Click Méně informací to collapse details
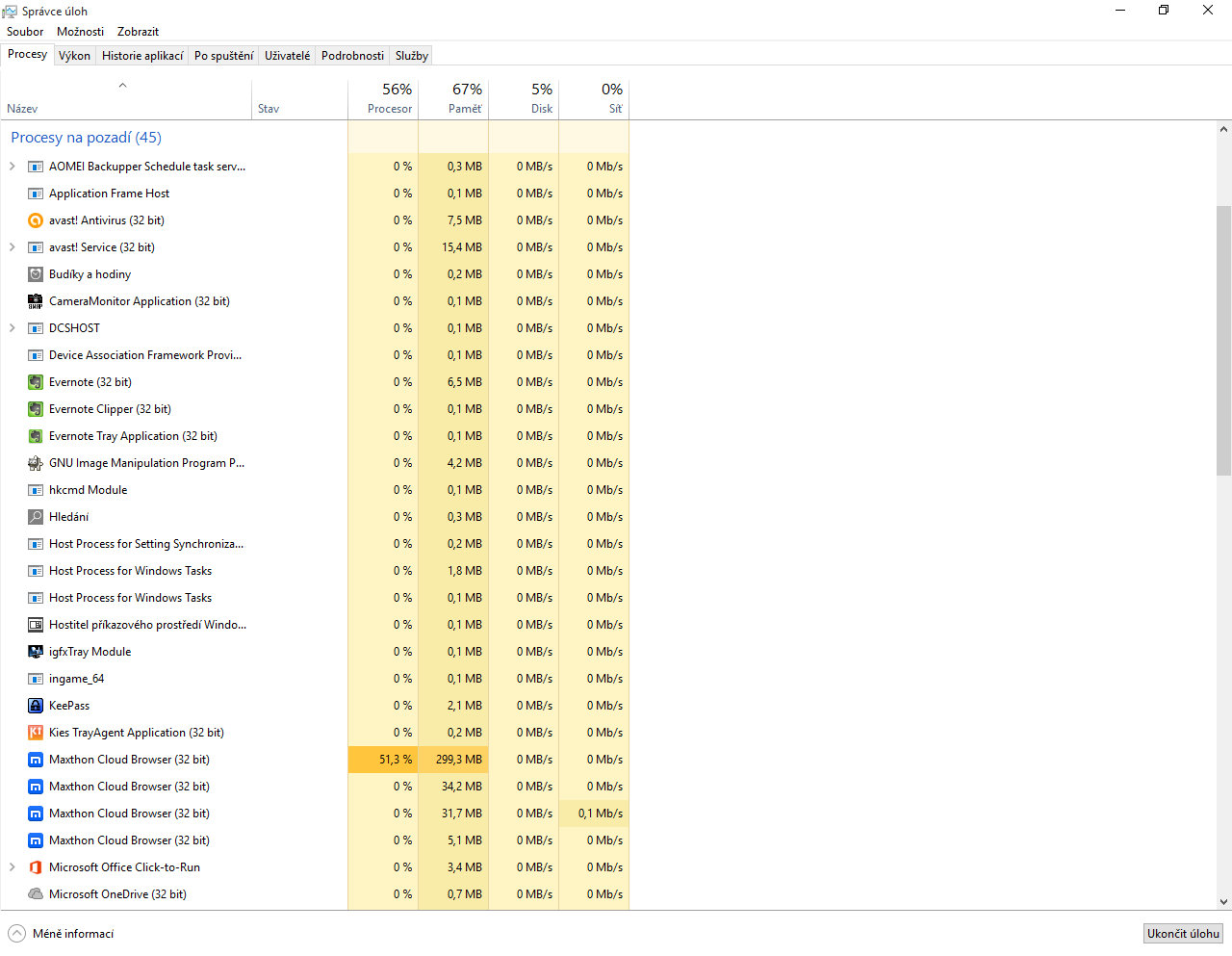Viewport: 1232px width, 956px height. 62,934
